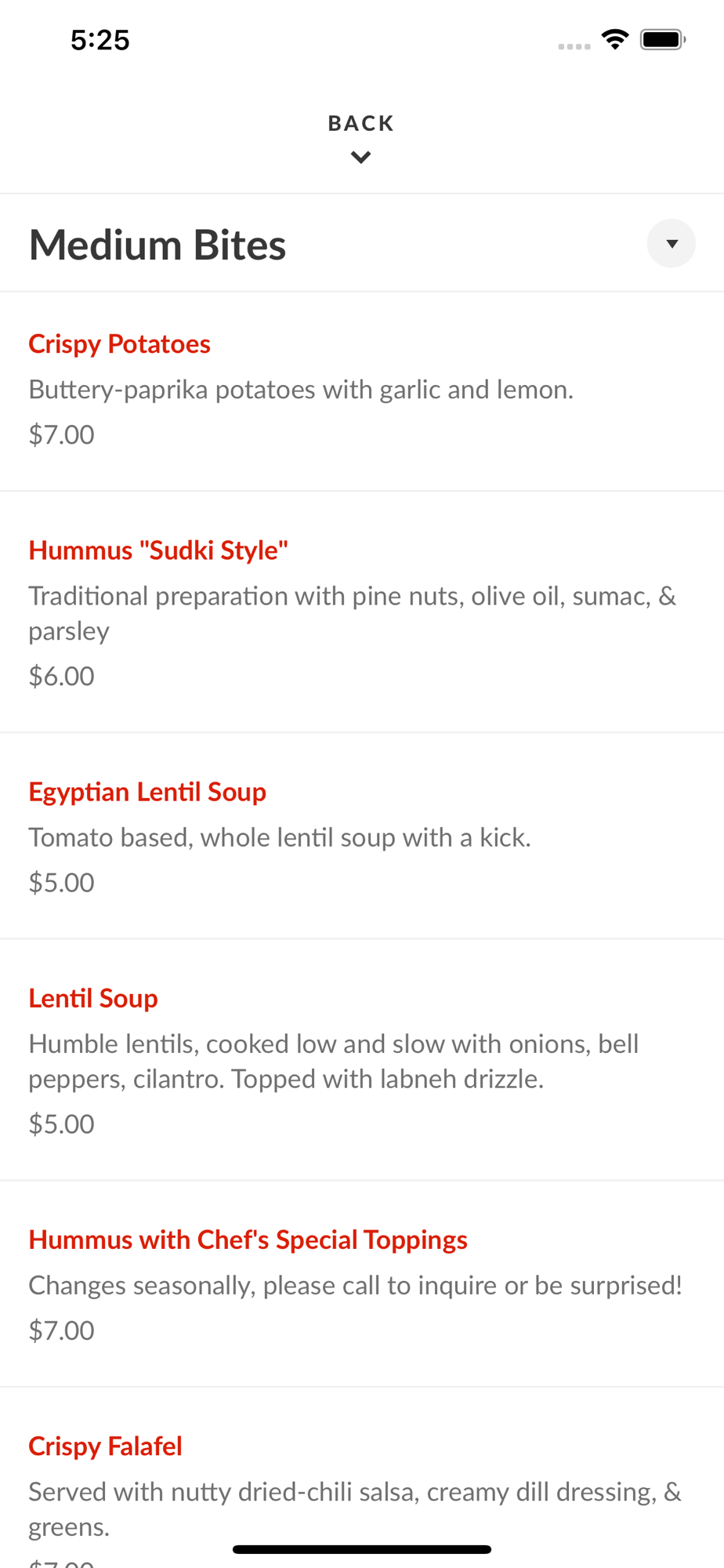Tap the Lentil Soup description text
Screen dimensions: 724x1568
click(x=334, y=1062)
